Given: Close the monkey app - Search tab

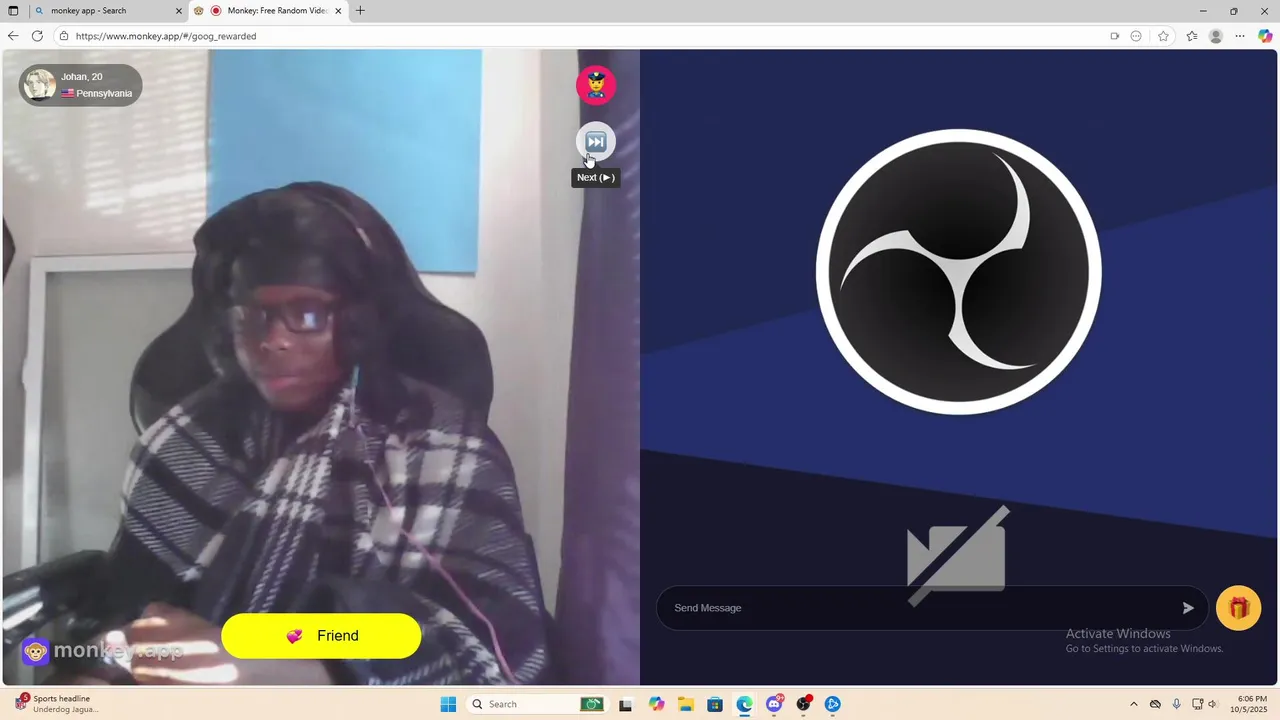Looking at the screenshot, I should pos(179,11).
